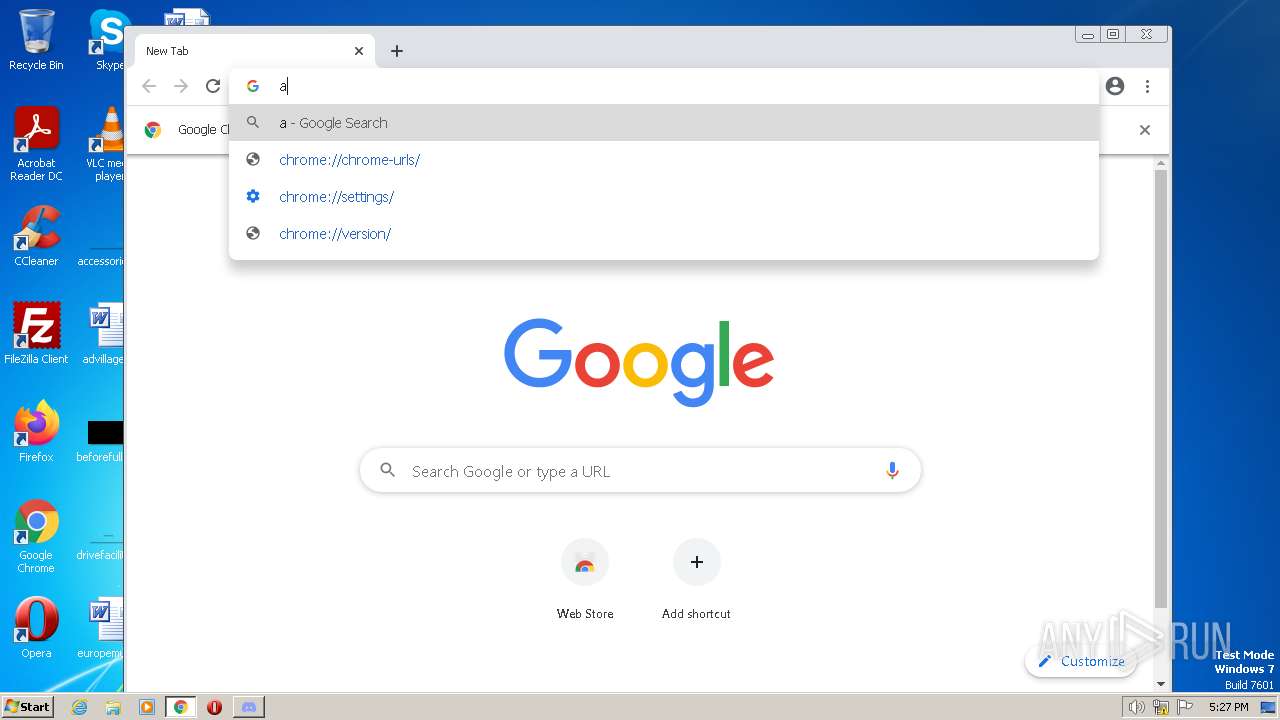Click Action Center flag tray icon
Screen dimensions: 1280x720
pos(1185,707)
